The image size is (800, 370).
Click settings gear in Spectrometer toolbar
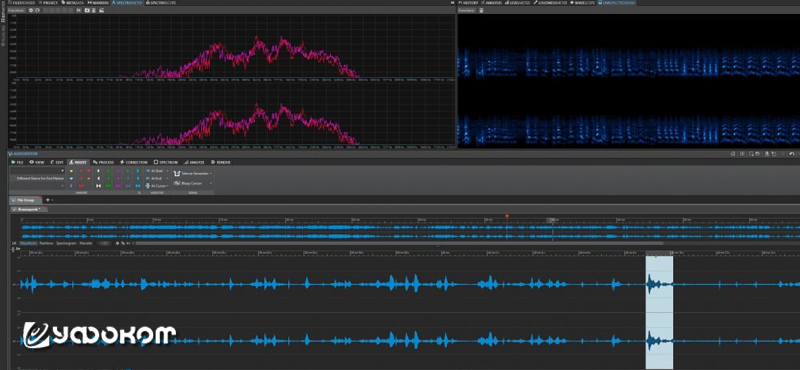point(31,10)
